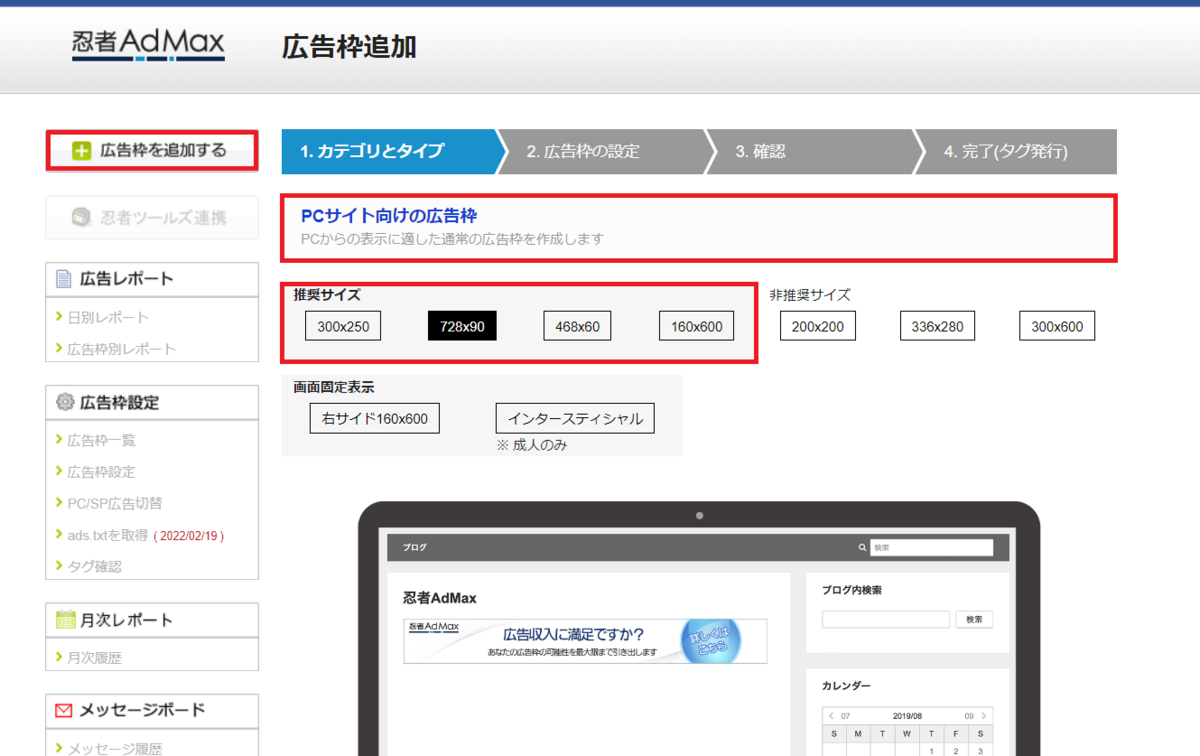
Task: Select step 3. 確認
Action: (x=810, y=152)
